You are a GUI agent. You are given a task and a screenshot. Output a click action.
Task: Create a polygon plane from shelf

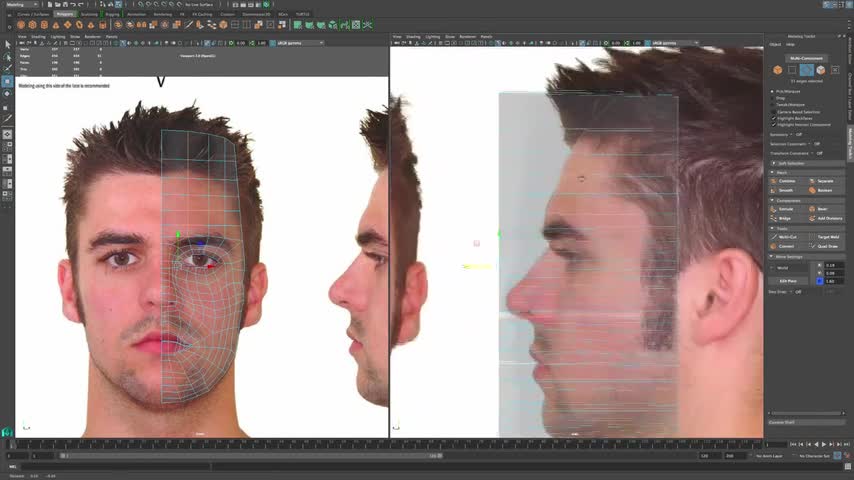point(68,25)
